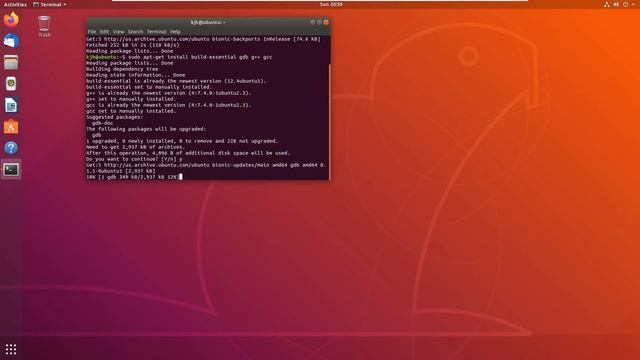Click the 'Suggested packages:' line
Screen dimensions: 640x360
pos(115,117)
